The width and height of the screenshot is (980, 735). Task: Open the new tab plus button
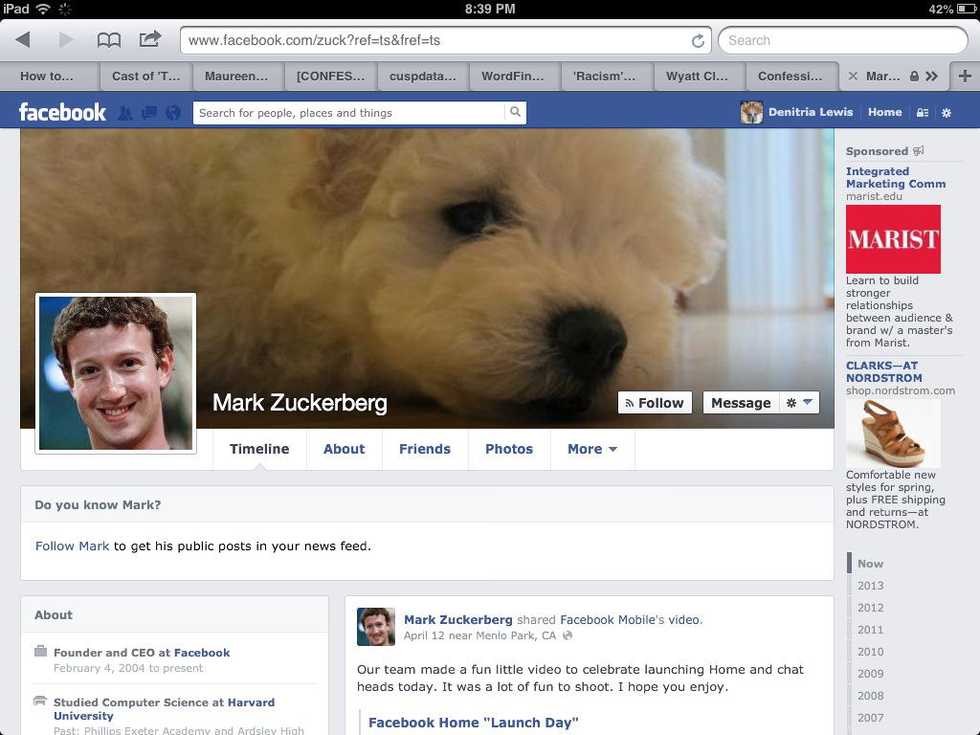(965, 76)
